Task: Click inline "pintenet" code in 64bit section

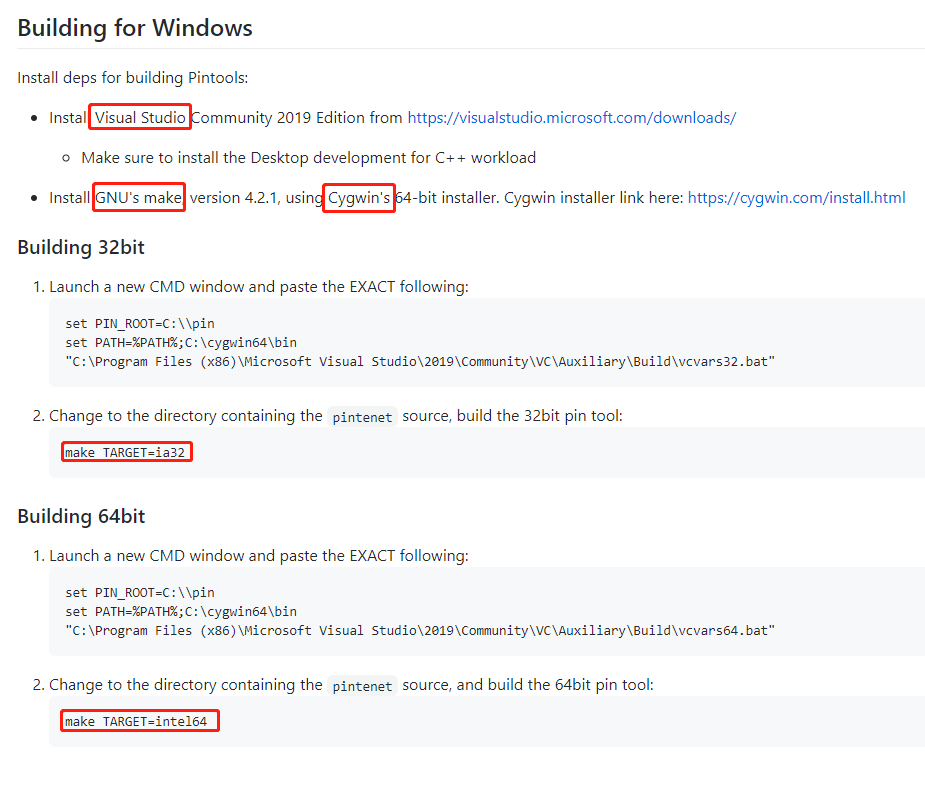Action: coord(363,686)
